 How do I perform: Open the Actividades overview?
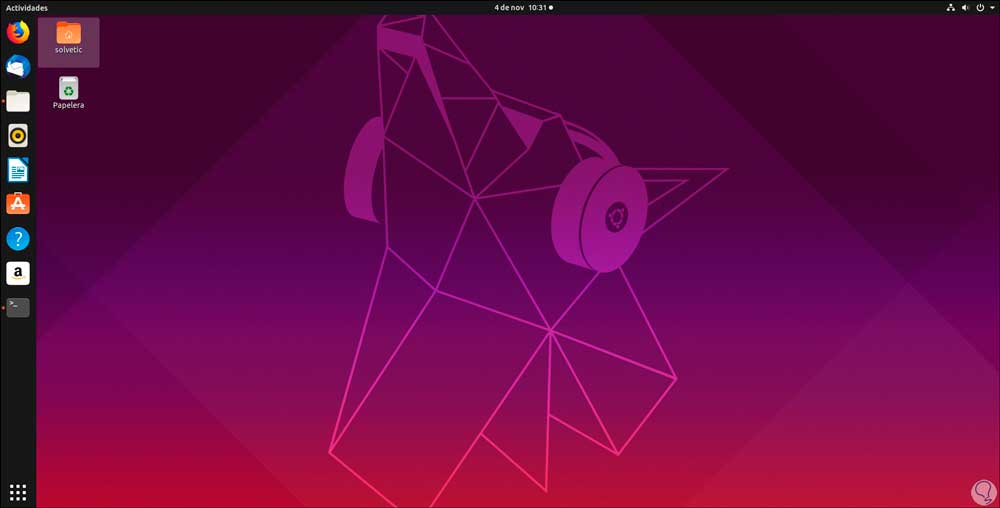27,8
